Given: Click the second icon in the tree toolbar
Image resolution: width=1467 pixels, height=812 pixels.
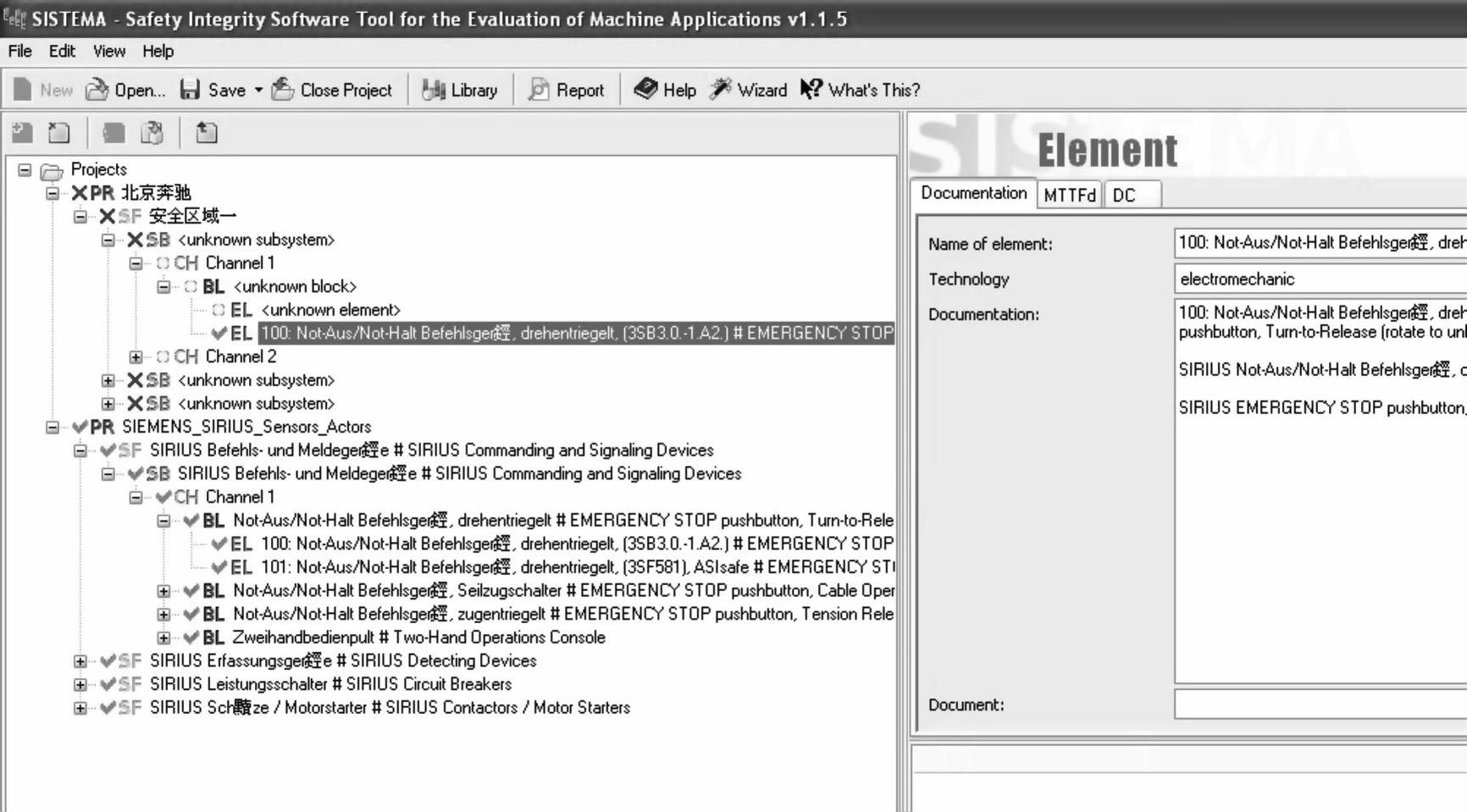Looking at the screenshot, I should click(59, 132).
